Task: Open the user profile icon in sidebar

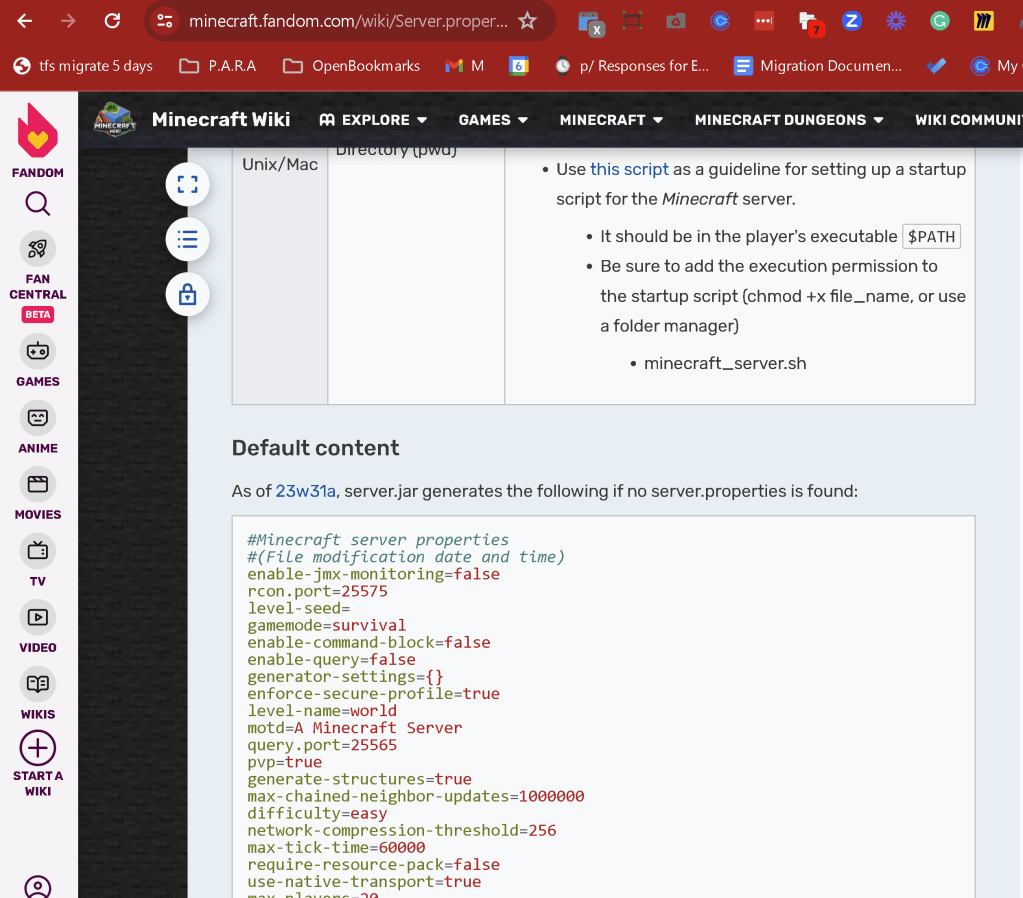Action: (38, 888)
